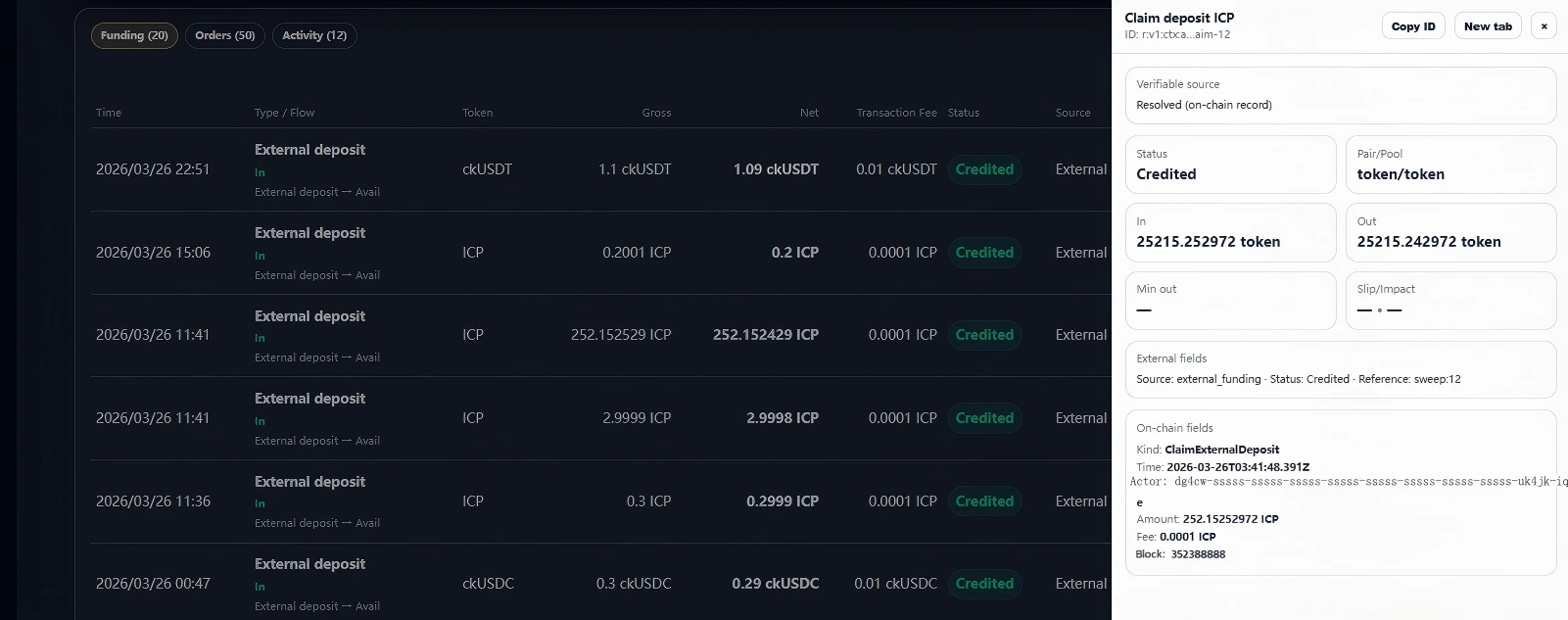This screenshot has height=620, width=1568.
Task: Close the Claim deposit ICP panel
Action: (x=1544, y=26)
